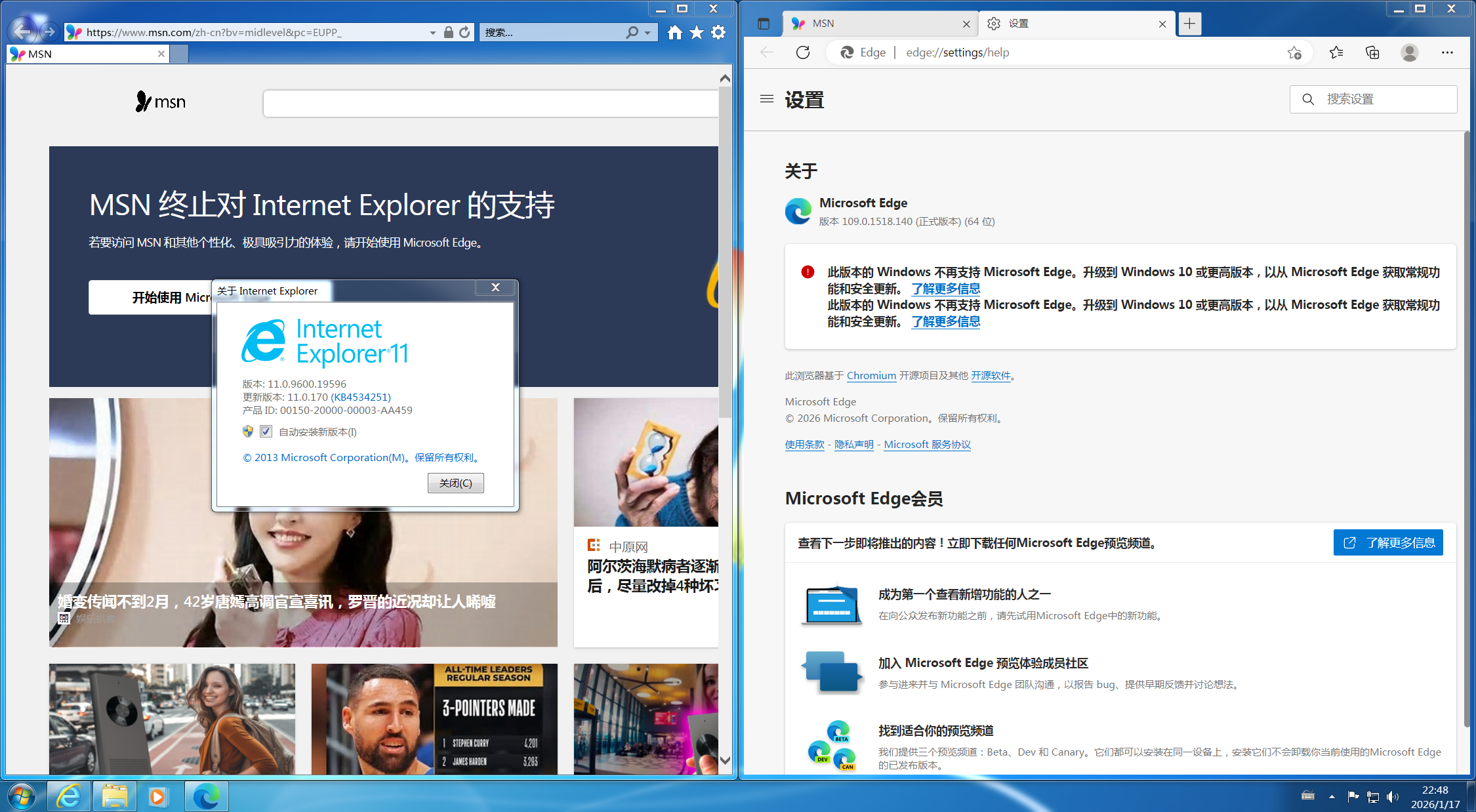Show hidden icons in system tray
This screenshot has height=812, width=1476.
(1332, 796)
